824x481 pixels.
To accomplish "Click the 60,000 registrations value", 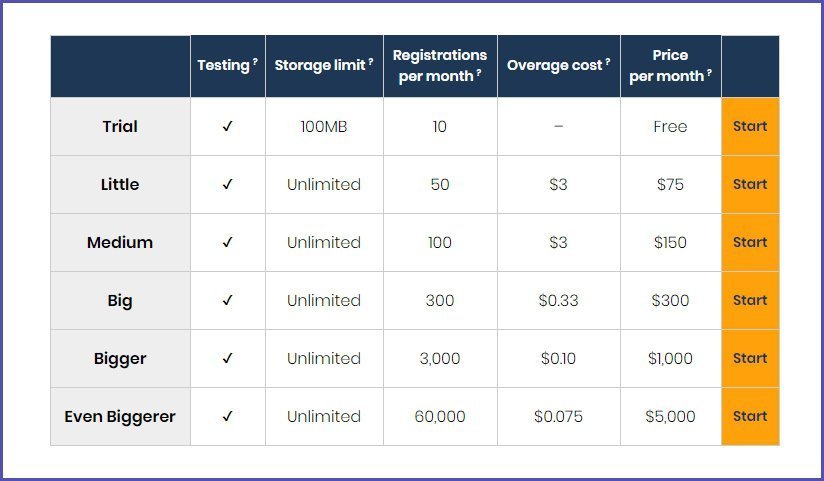I will coord(440,416).
